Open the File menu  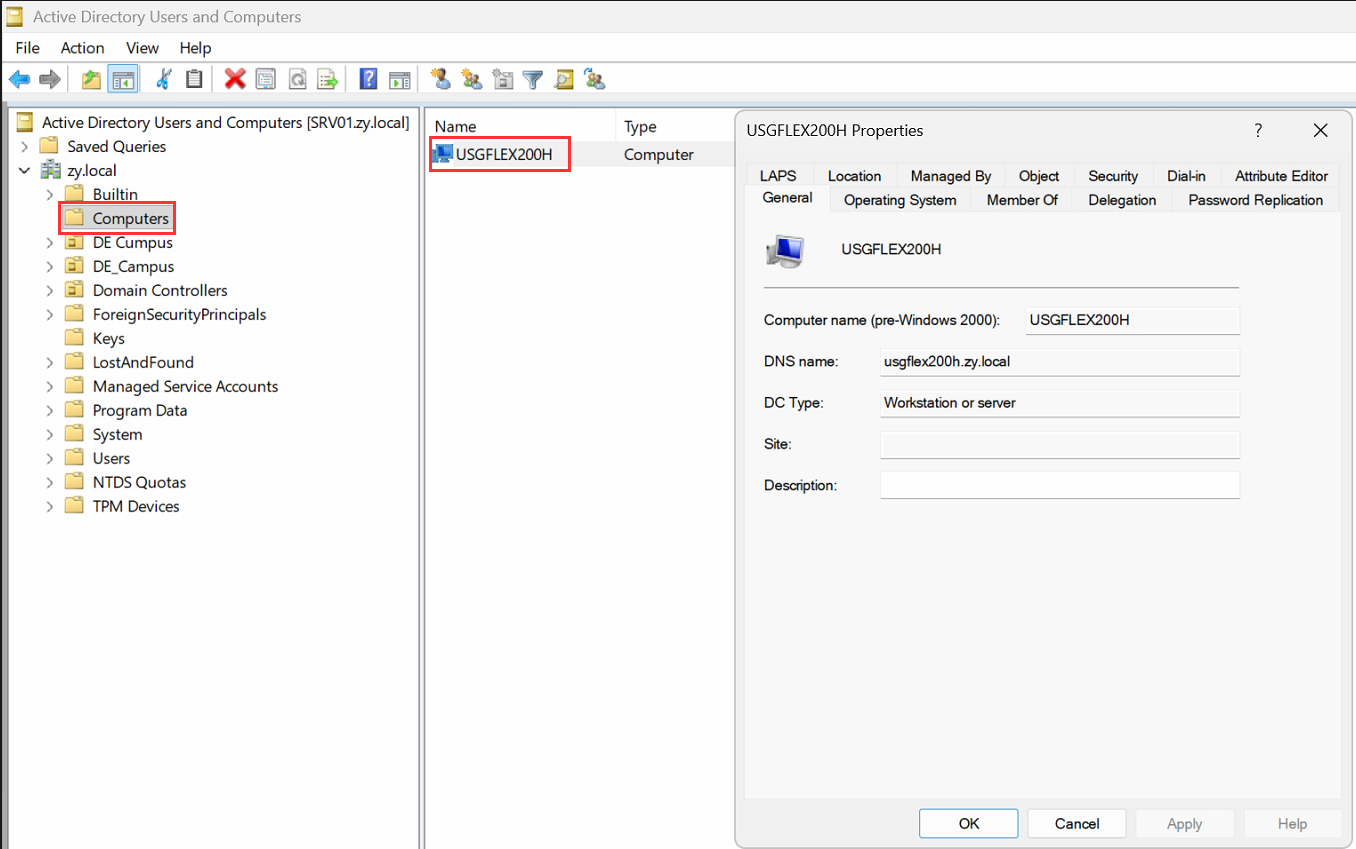coord(28,48)
